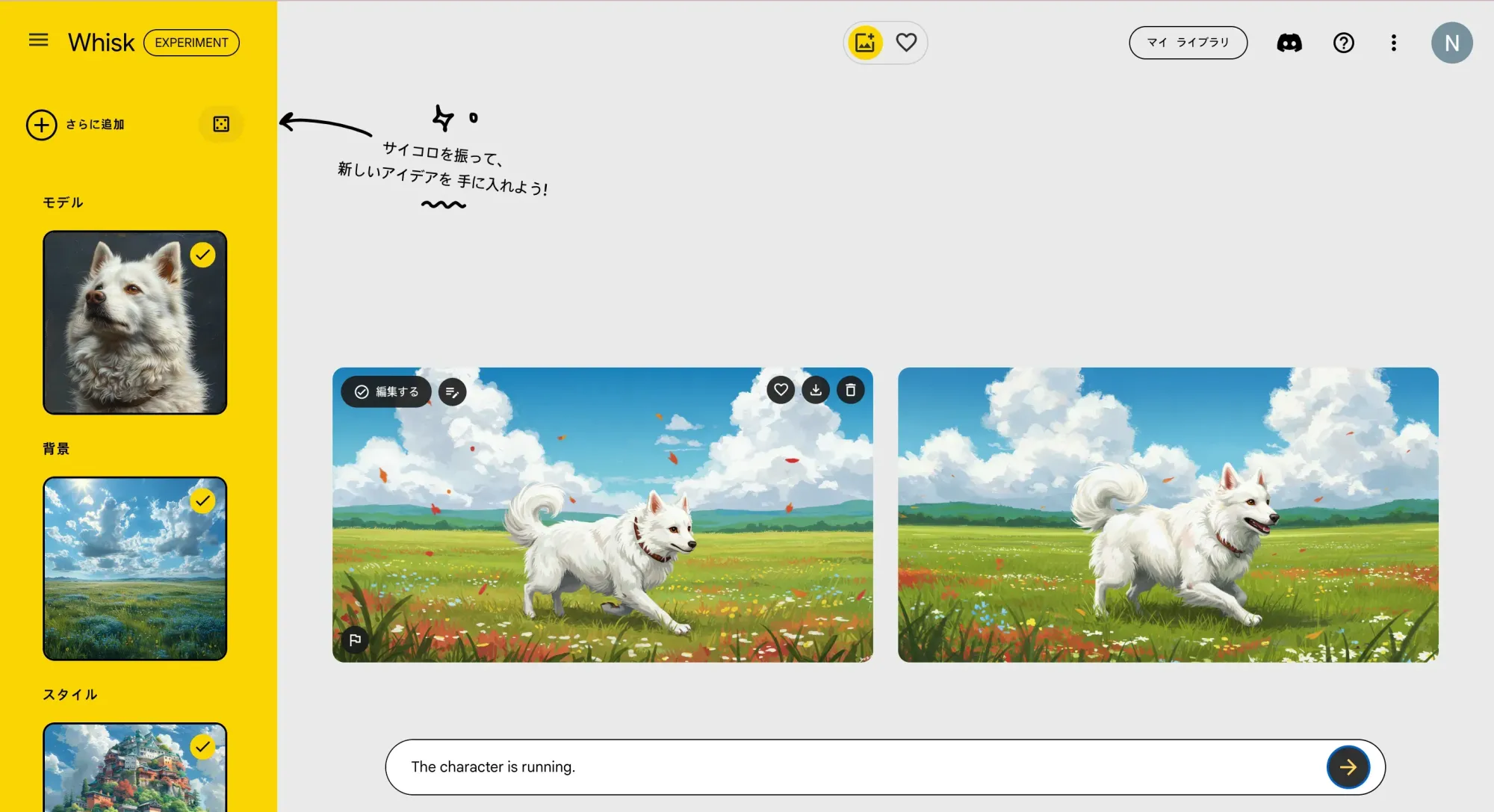Click the add-image icon at top center
The image size is (1494, 812).
coord(865,43)
